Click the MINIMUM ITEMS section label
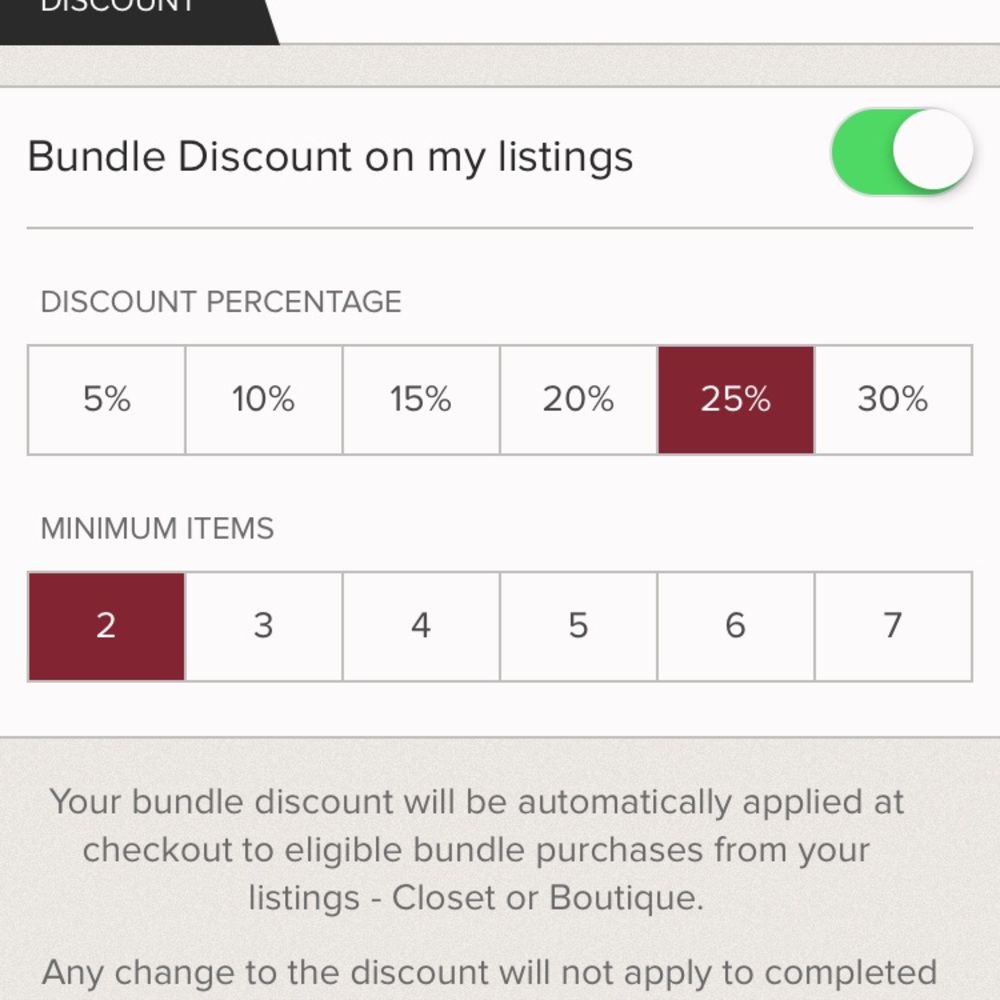This screenshot has width=1000, height=1000. pyautogui.click(x=156, y=528)
